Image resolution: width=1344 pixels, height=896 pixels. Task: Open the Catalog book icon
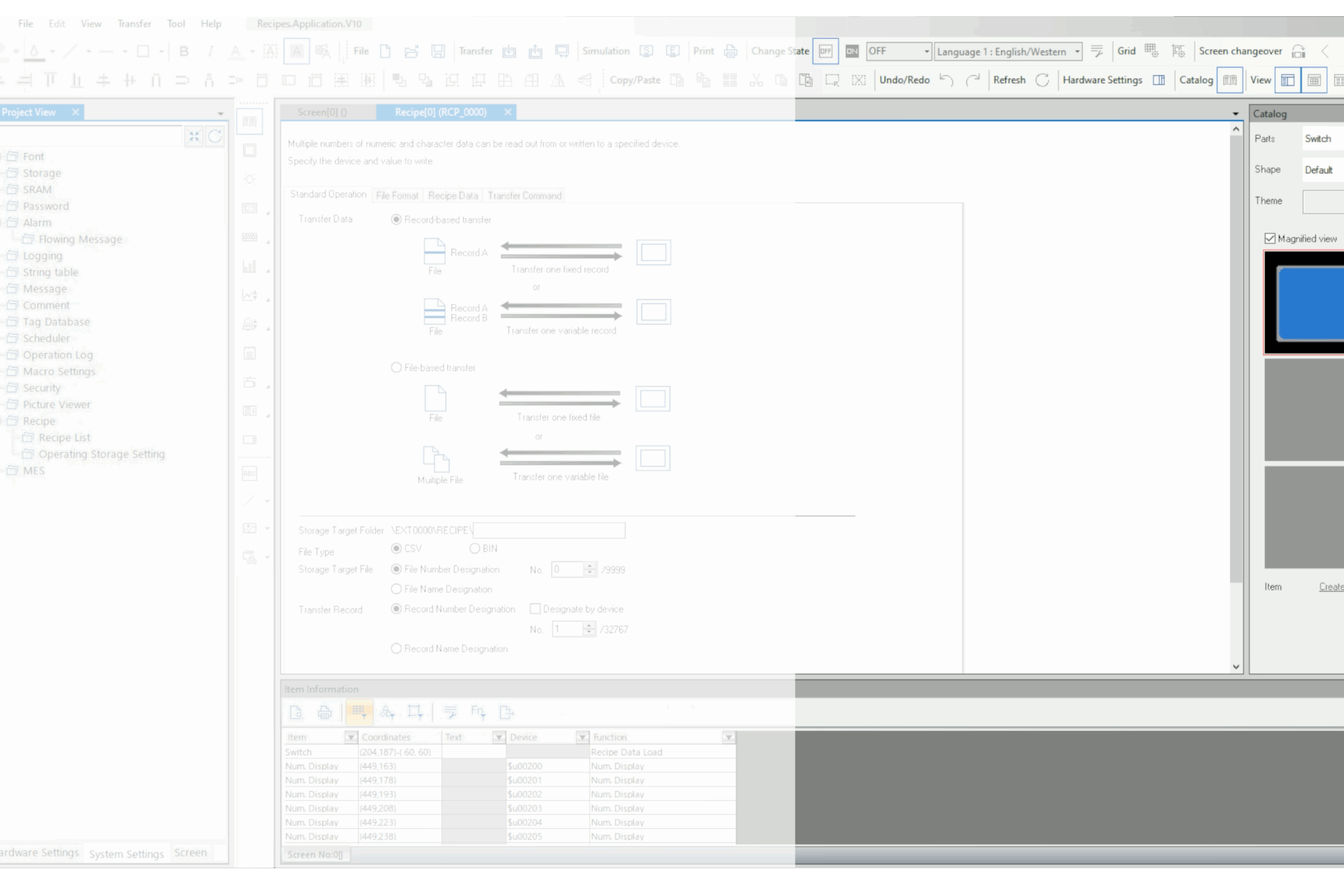[1230, 80]
